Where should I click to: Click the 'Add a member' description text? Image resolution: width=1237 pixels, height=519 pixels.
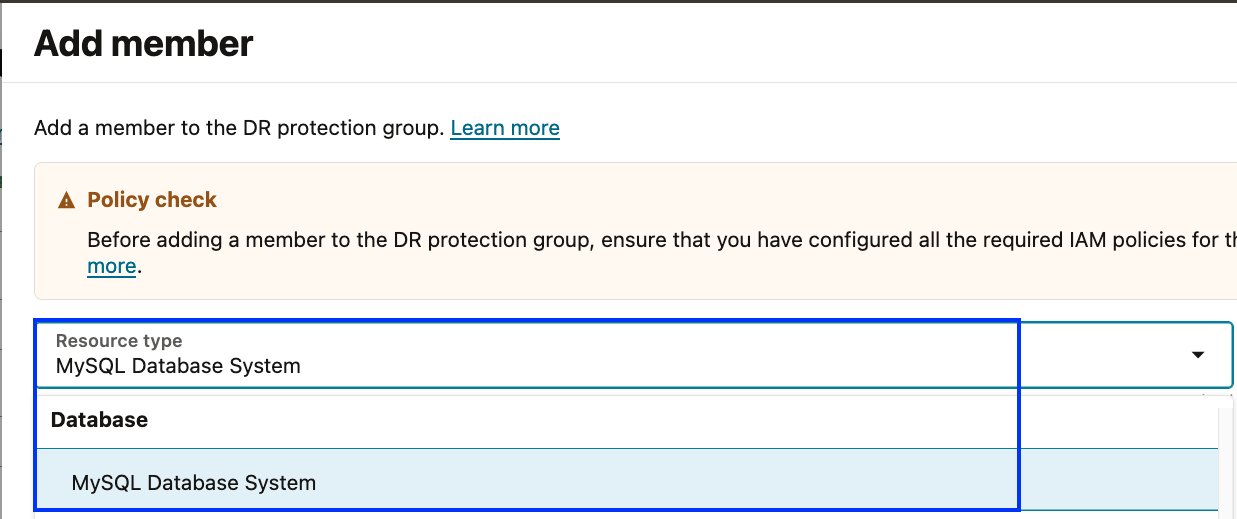(238, 128)
